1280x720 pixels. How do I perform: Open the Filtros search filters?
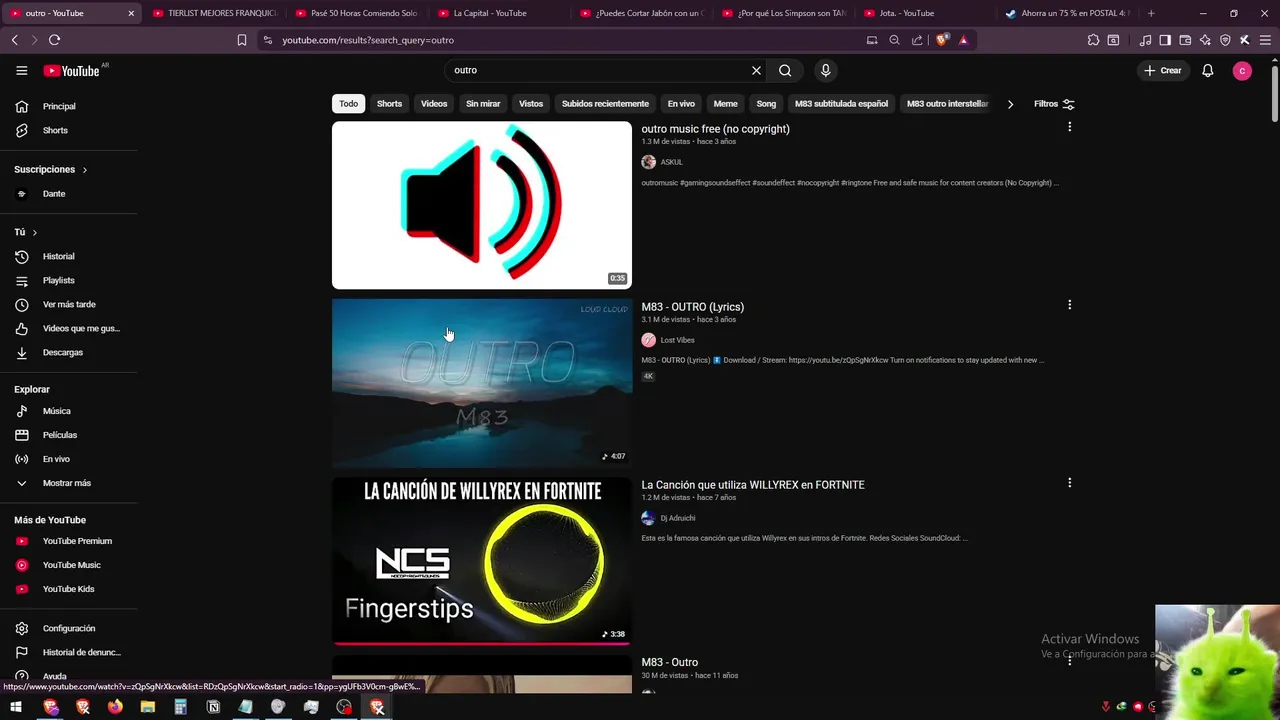(1054, 104)
